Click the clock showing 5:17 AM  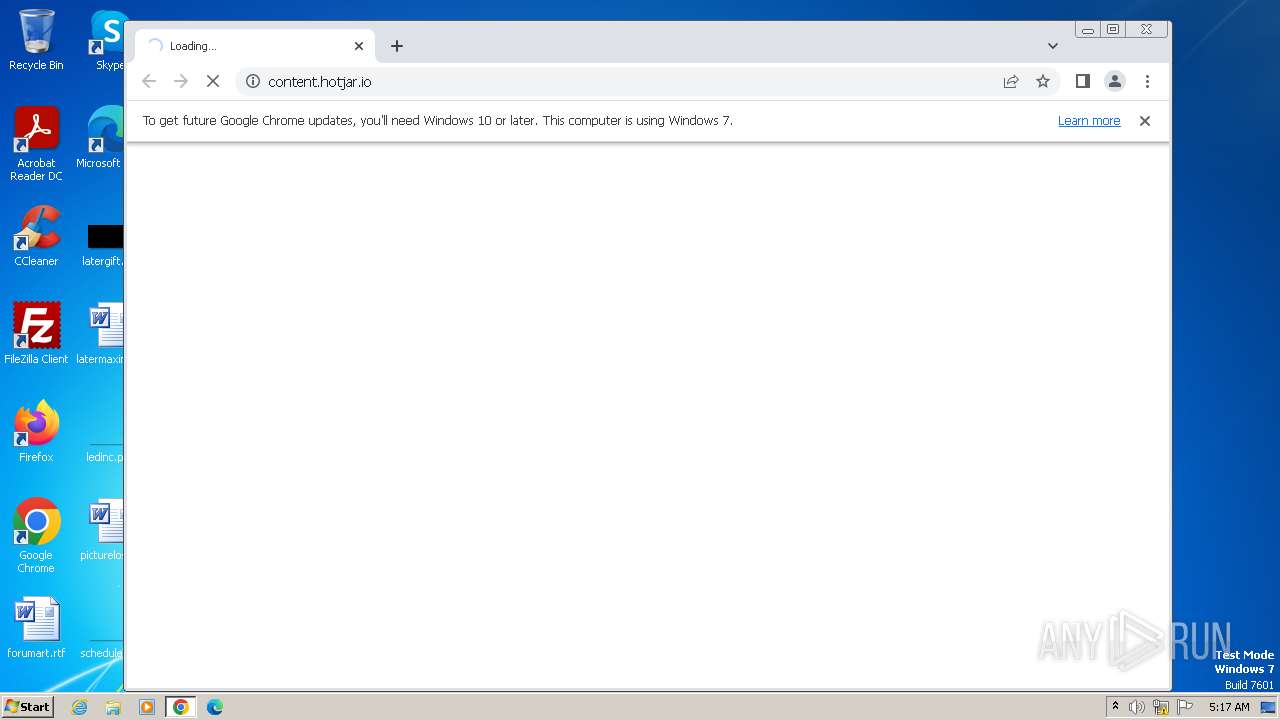point(1229,707)
